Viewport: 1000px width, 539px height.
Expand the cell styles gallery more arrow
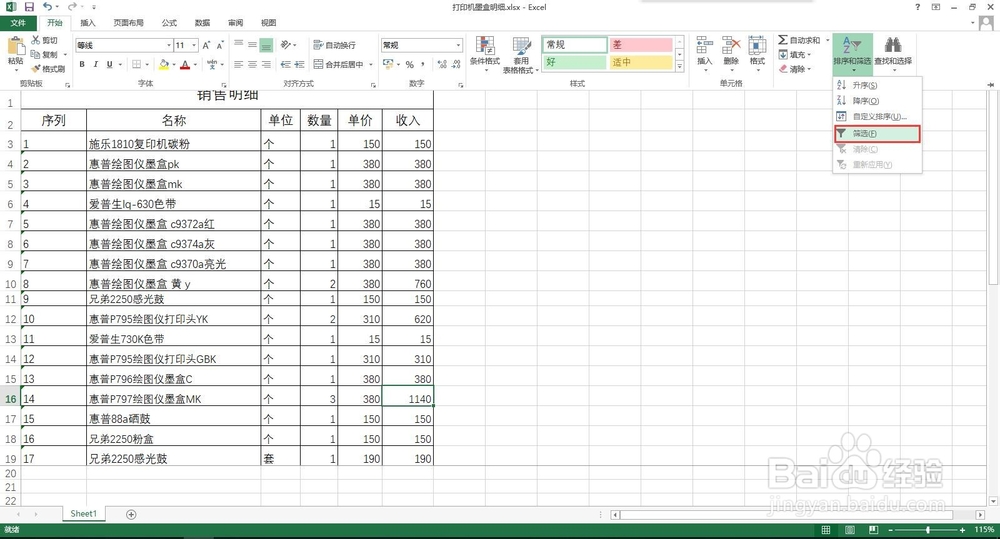680,66
